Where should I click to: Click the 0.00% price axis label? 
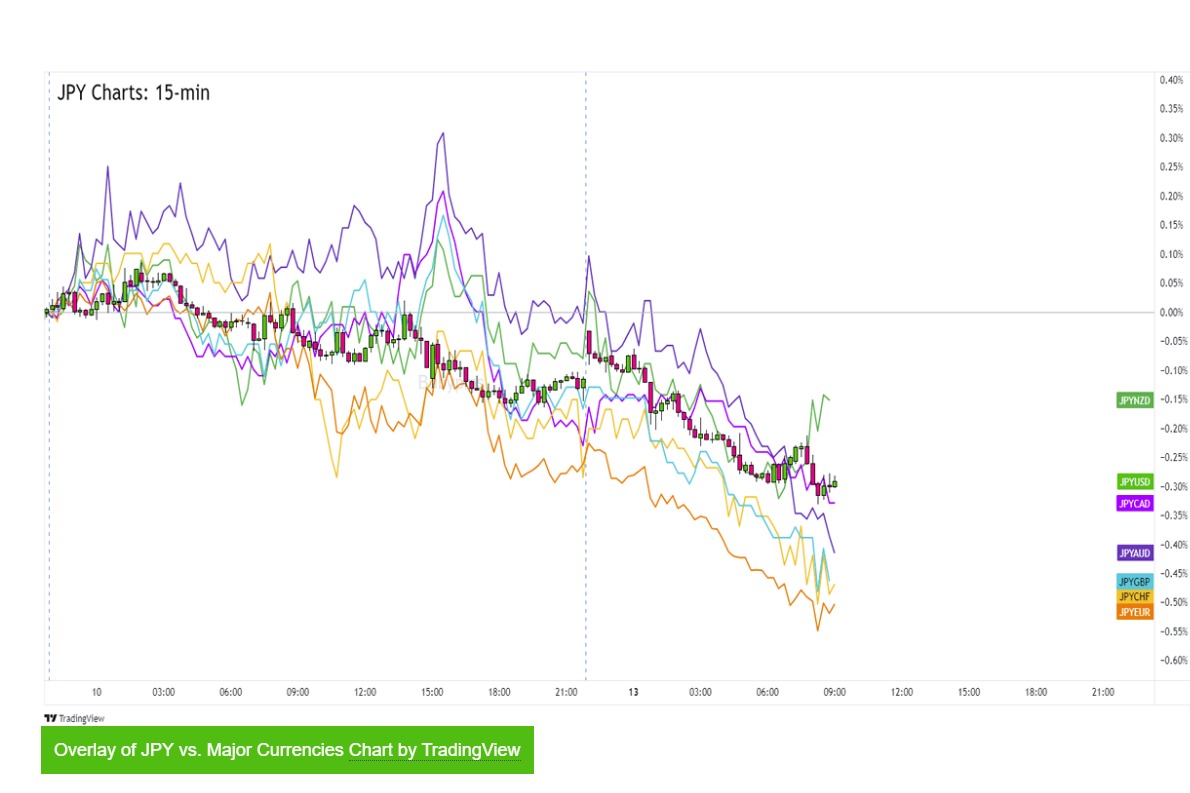click(1172, 313)
